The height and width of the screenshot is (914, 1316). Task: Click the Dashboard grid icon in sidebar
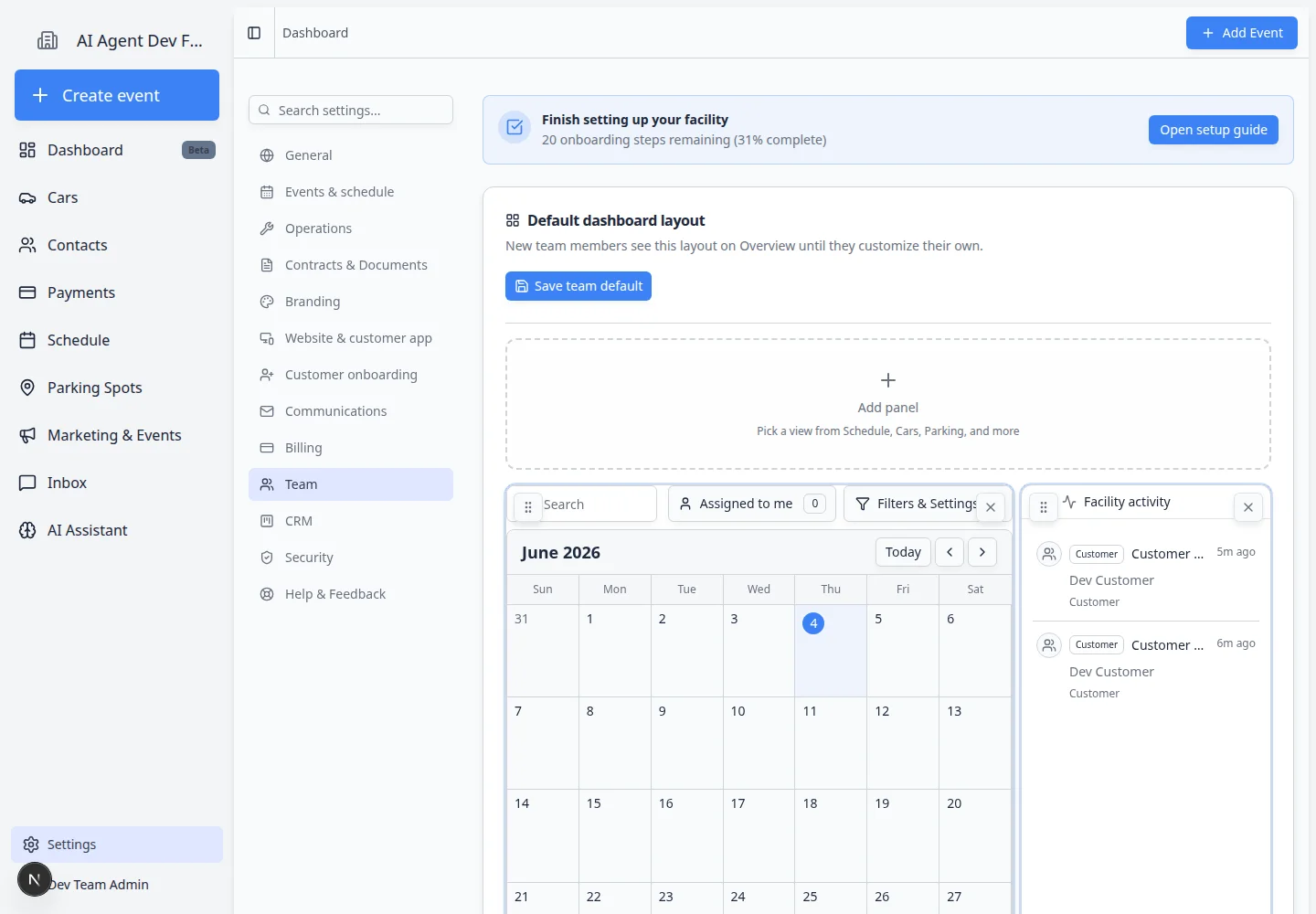[x=27, y=150]
